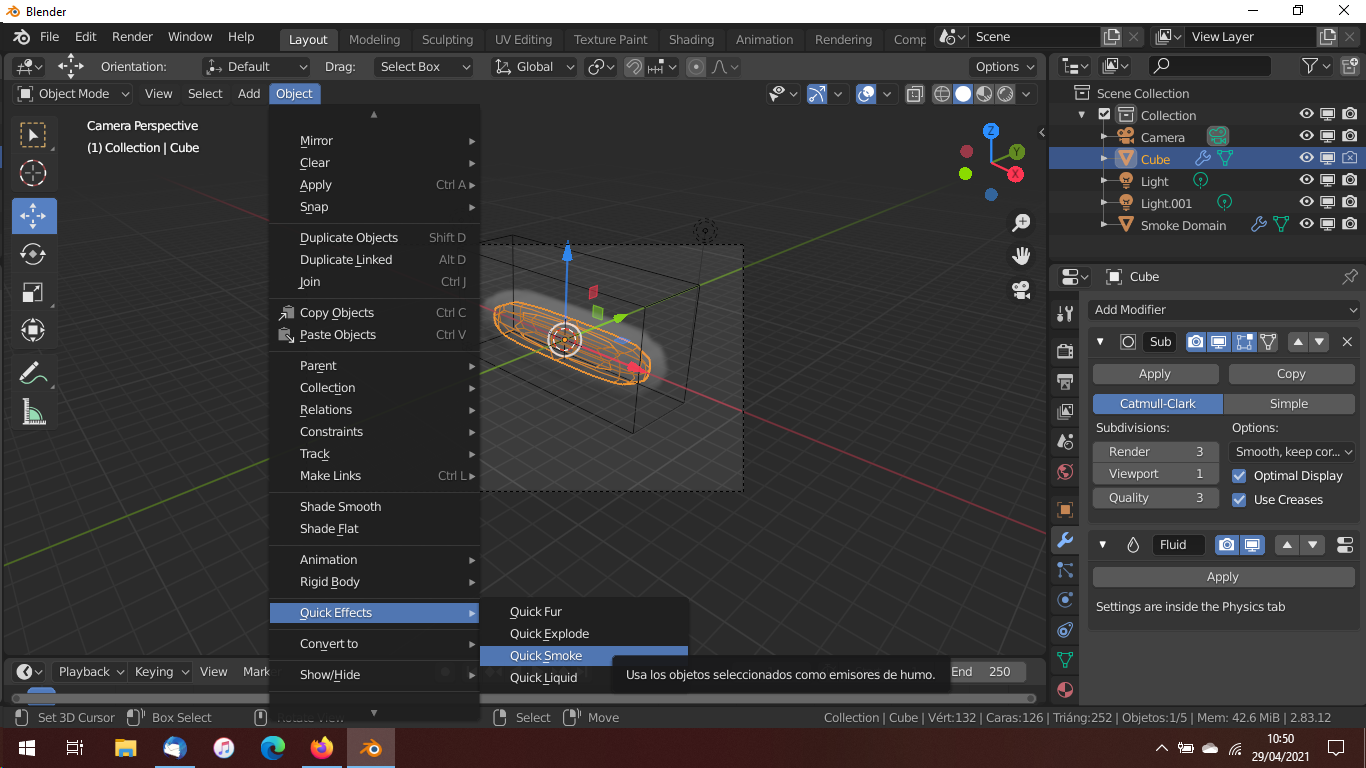Pin the Cube properties panel

(1350, 277)
